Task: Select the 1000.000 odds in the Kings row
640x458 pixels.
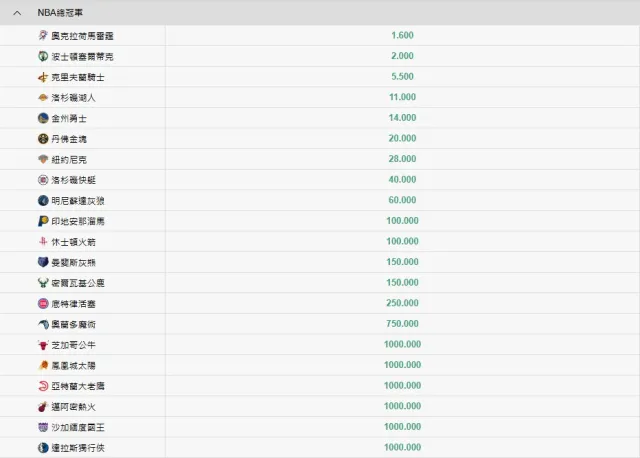Action: point(402,427)
